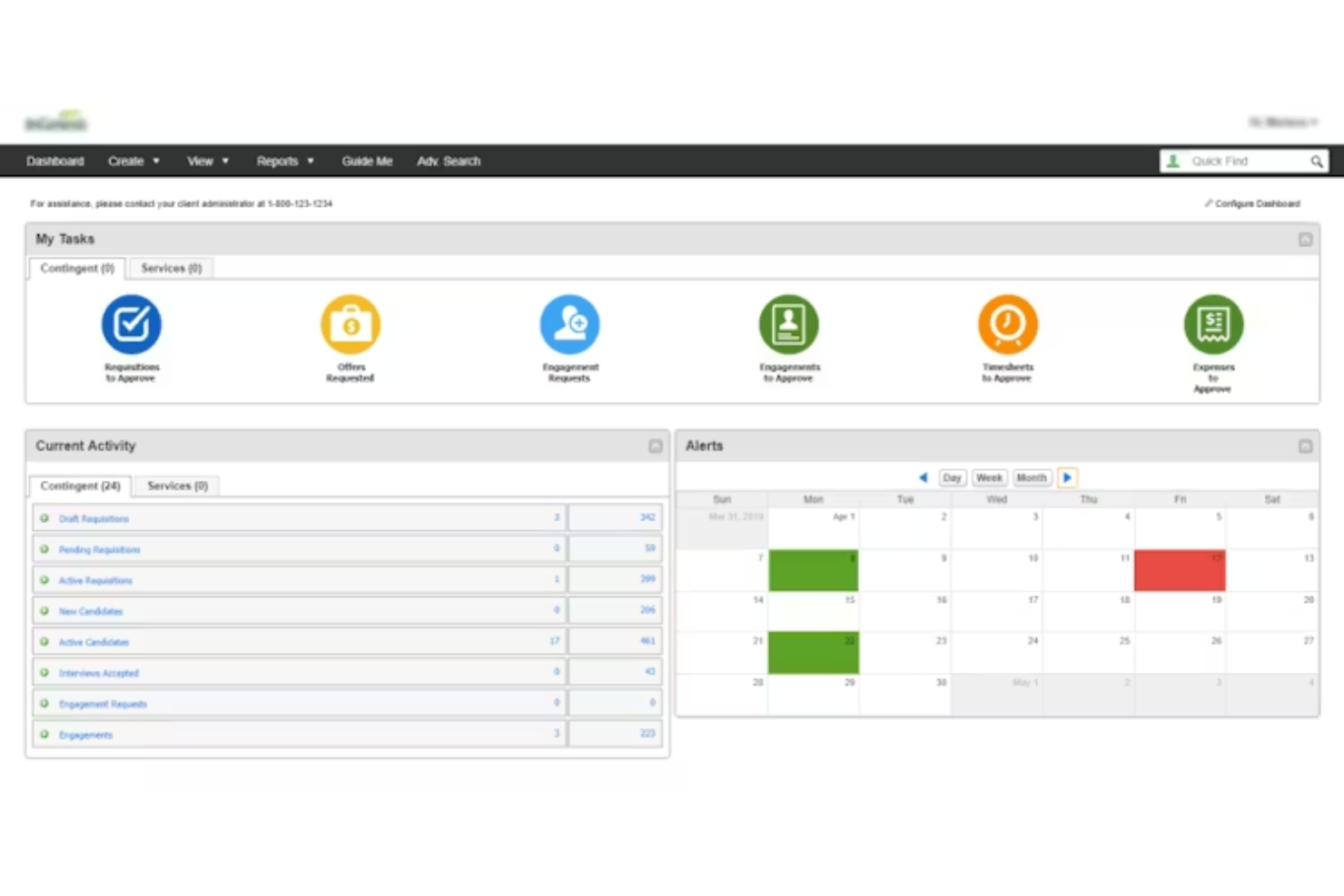Collapse the Current Activity panel
Viewport: 1344px width, 896px height.
[656, 446]
